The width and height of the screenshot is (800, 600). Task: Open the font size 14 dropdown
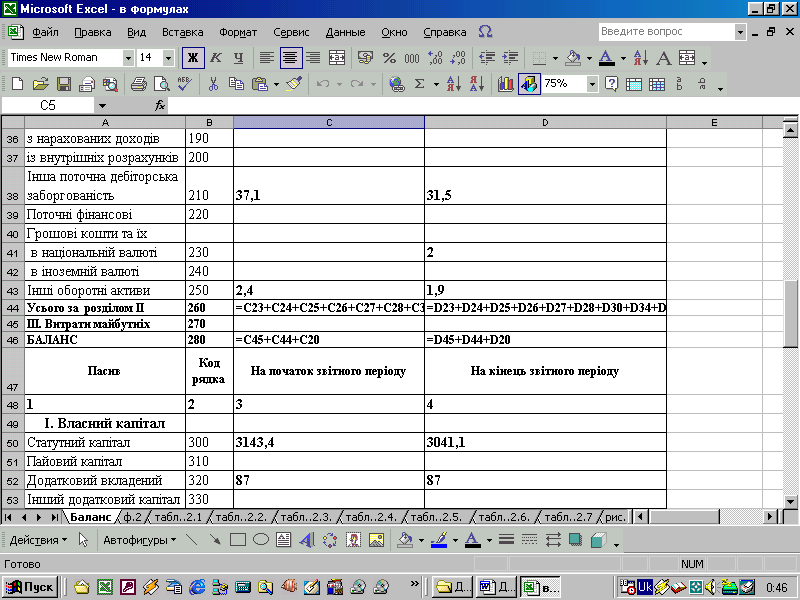pyautogui.click(x=168, y=58)
